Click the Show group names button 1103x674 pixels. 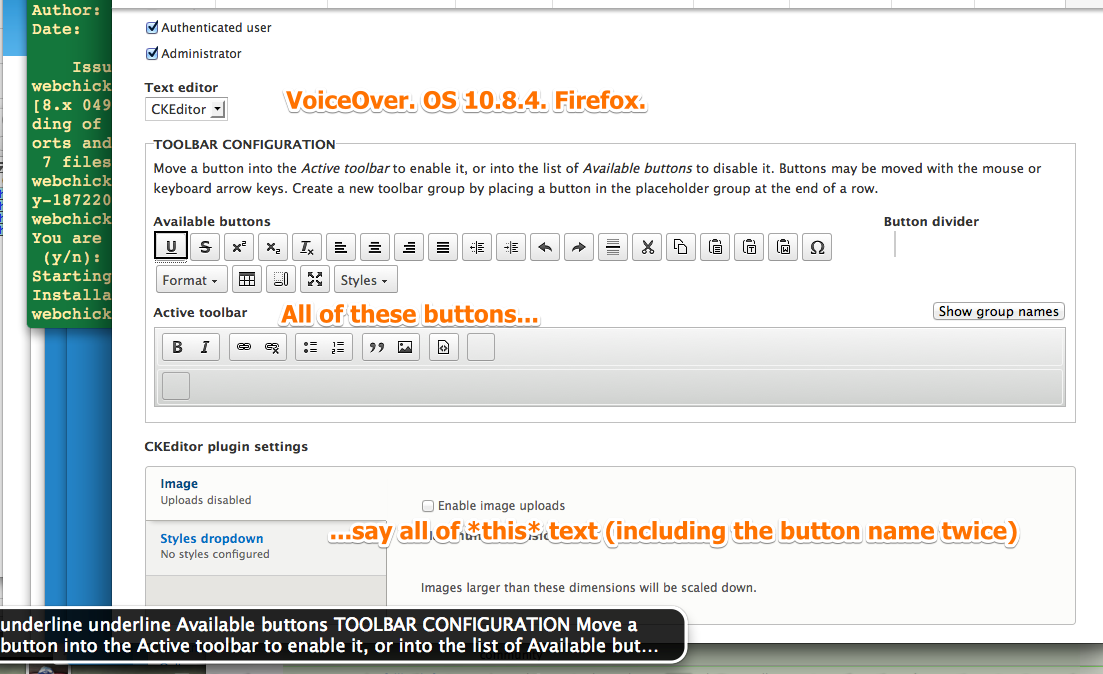coord(998,311)
